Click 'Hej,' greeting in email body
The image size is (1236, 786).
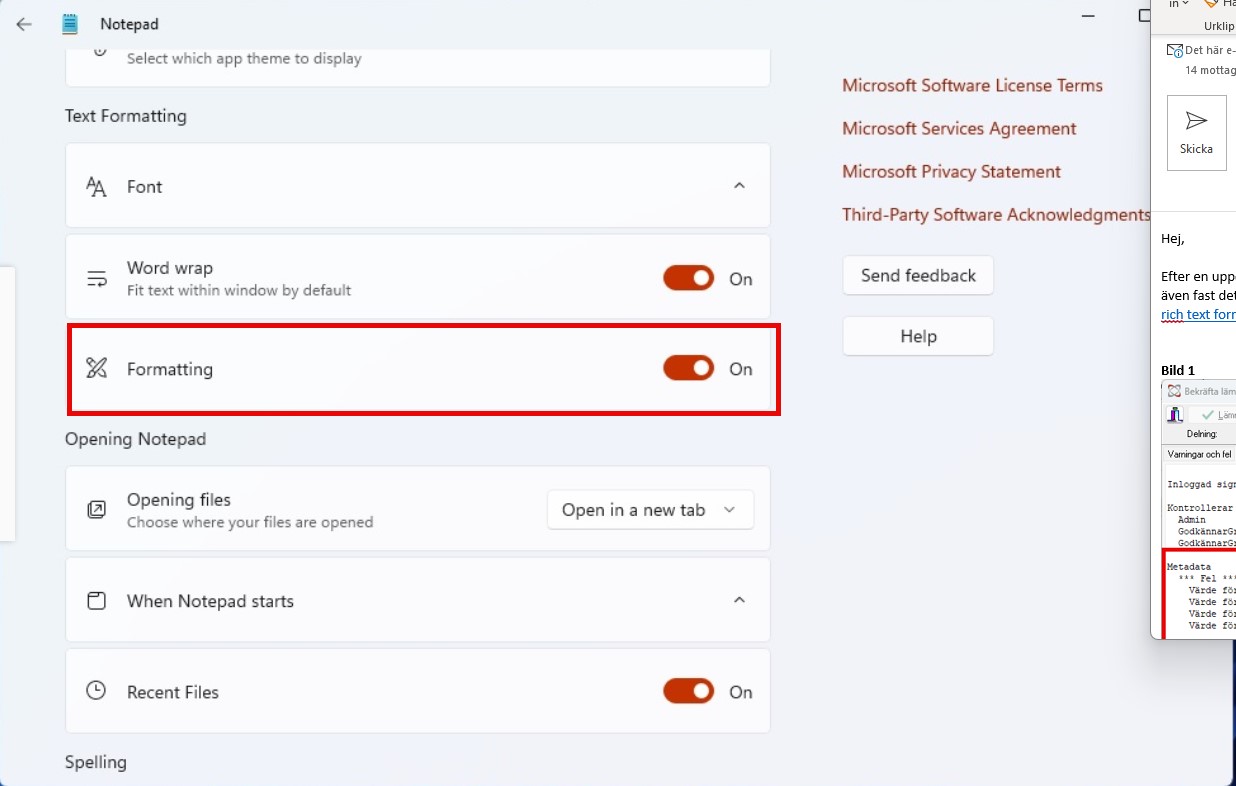tap(1173, 239)
